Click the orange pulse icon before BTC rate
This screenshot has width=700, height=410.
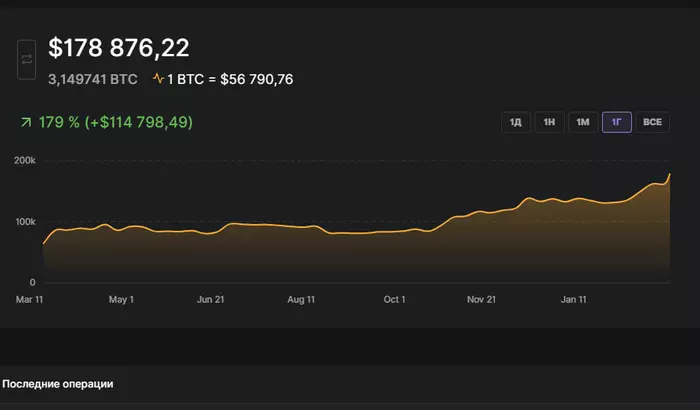(x=158, y=79)
